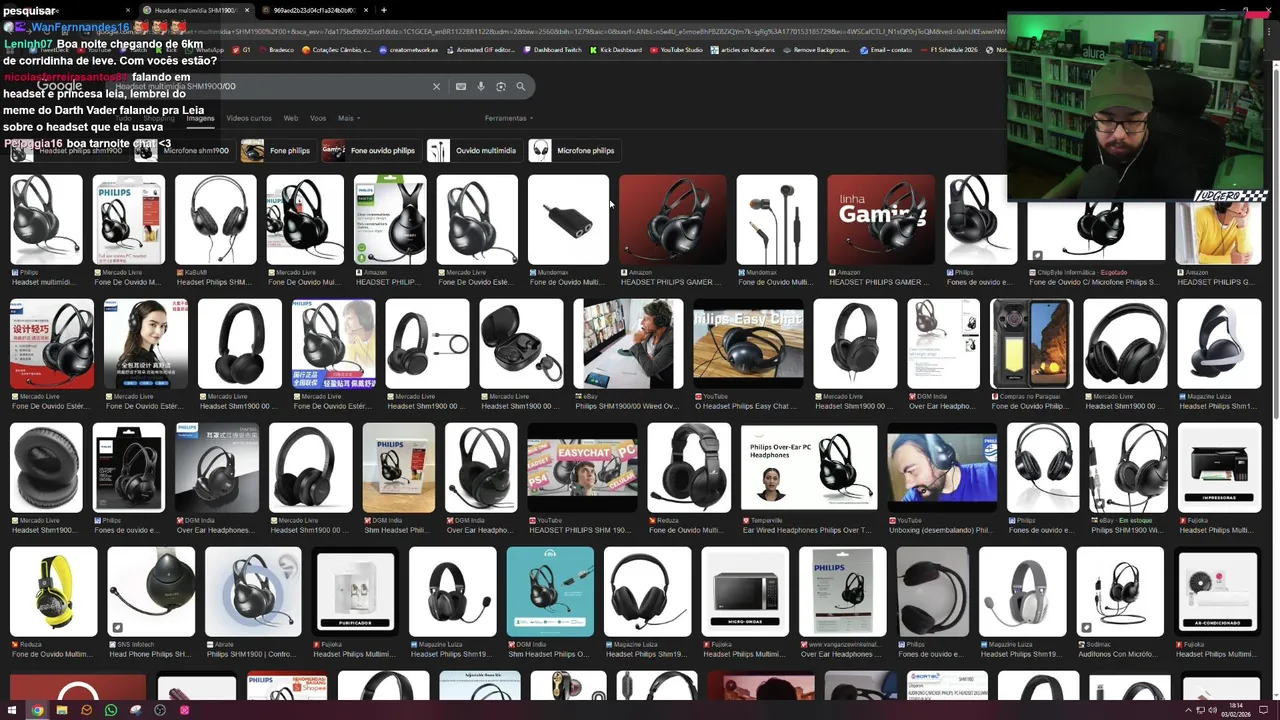Open the EASYCHAT PC YouTube video thumbnail

(582, 468)
